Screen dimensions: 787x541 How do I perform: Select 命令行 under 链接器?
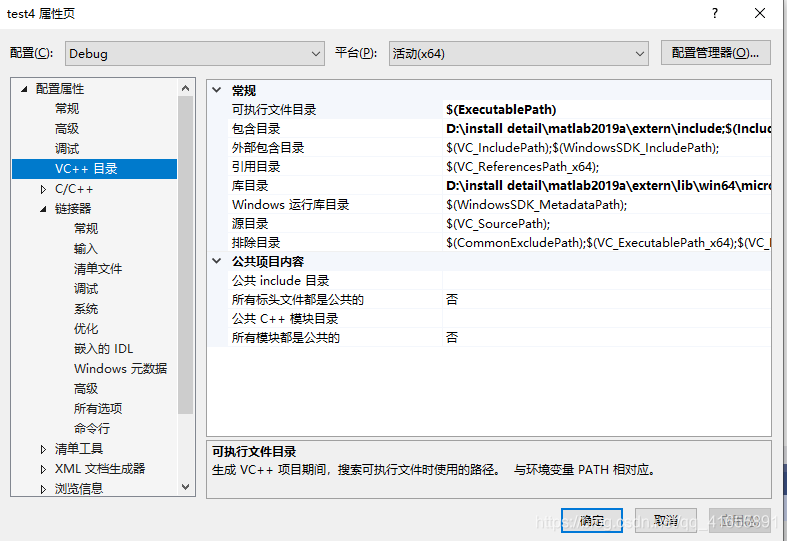coord(92,429)
